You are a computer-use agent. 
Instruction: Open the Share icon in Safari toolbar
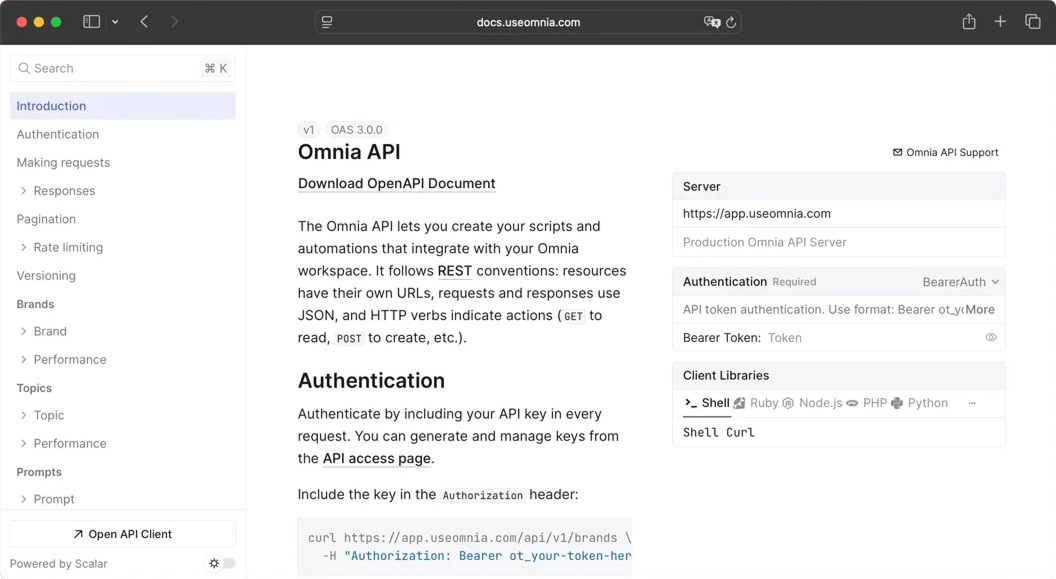coord(968,22)
